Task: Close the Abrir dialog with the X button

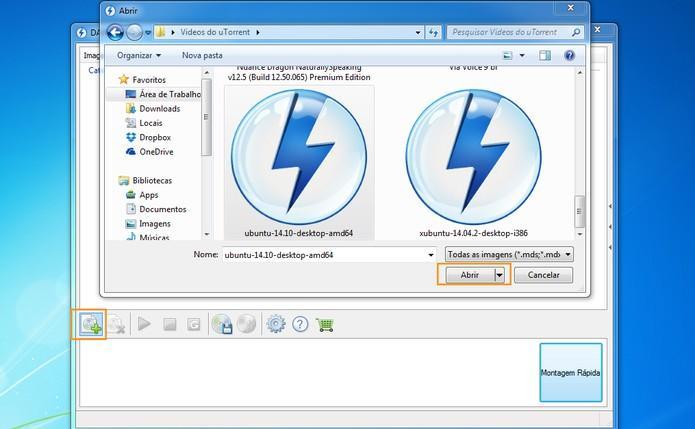Action: coord(571,8)
